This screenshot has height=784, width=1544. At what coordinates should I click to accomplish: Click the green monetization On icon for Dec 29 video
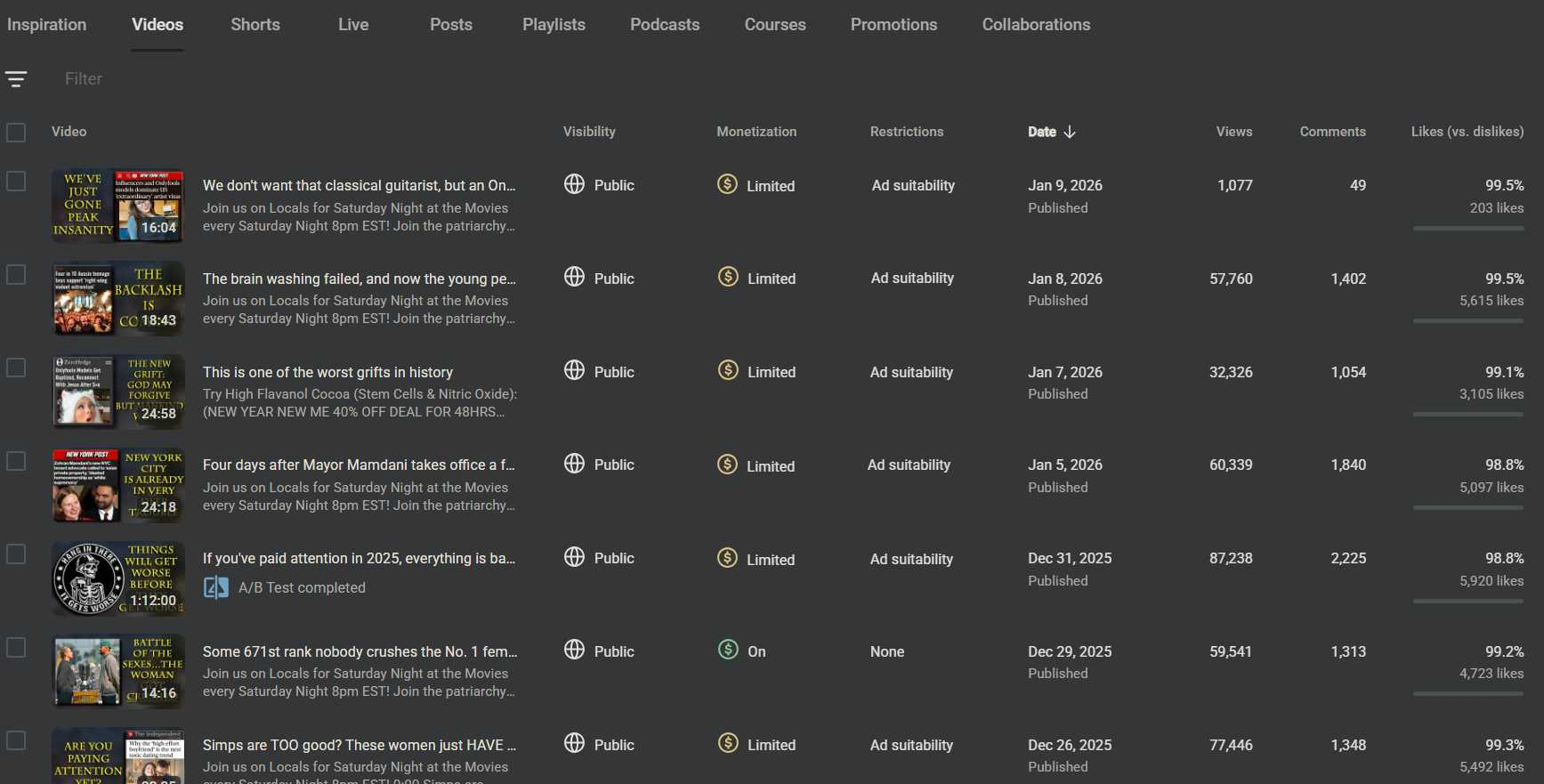728,650
